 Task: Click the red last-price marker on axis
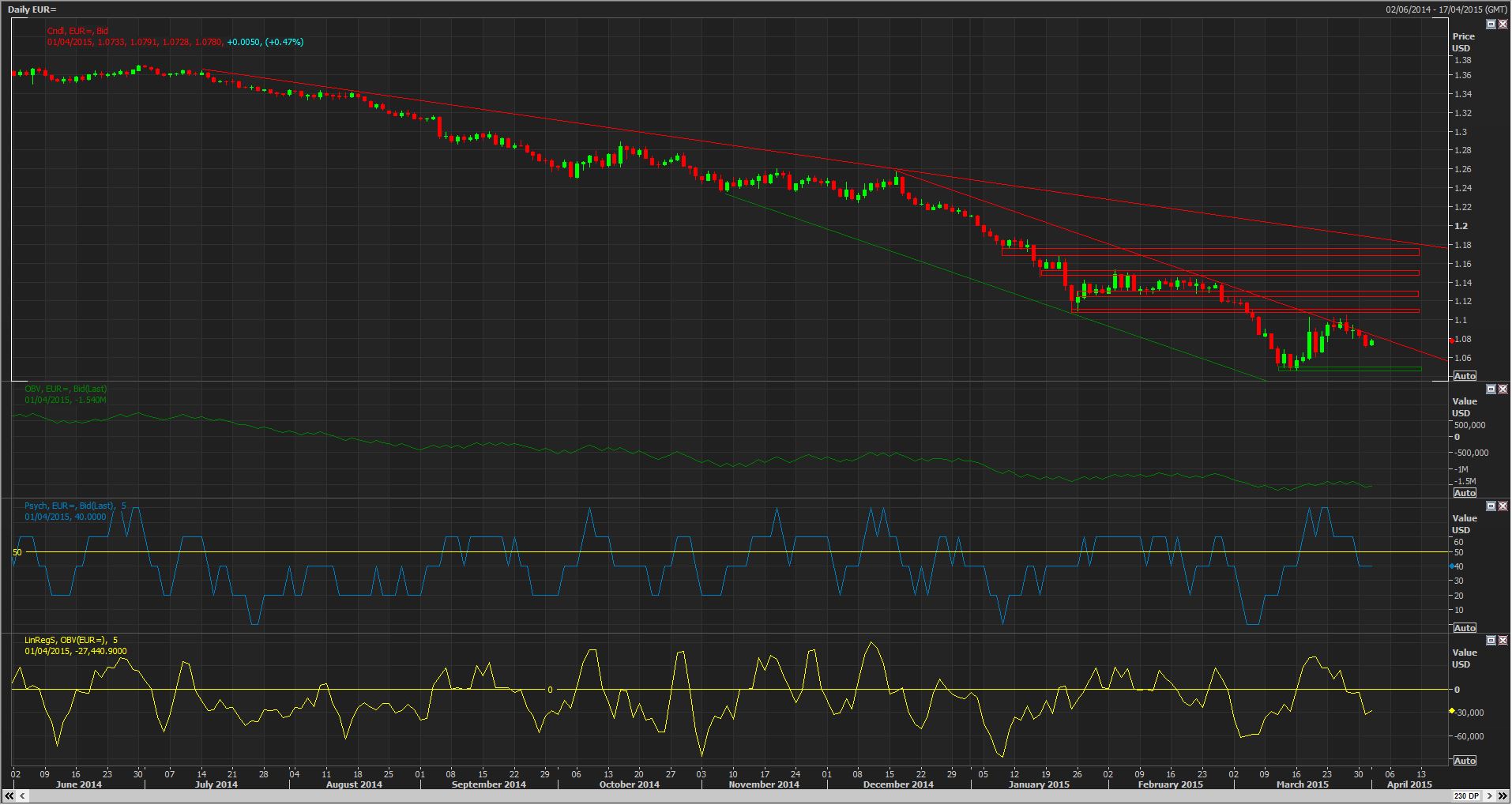click(x=1452, y=340)
